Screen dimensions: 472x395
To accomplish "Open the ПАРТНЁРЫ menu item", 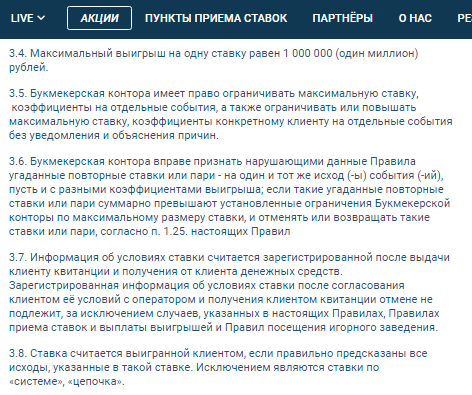I will [x=342, y=18].
